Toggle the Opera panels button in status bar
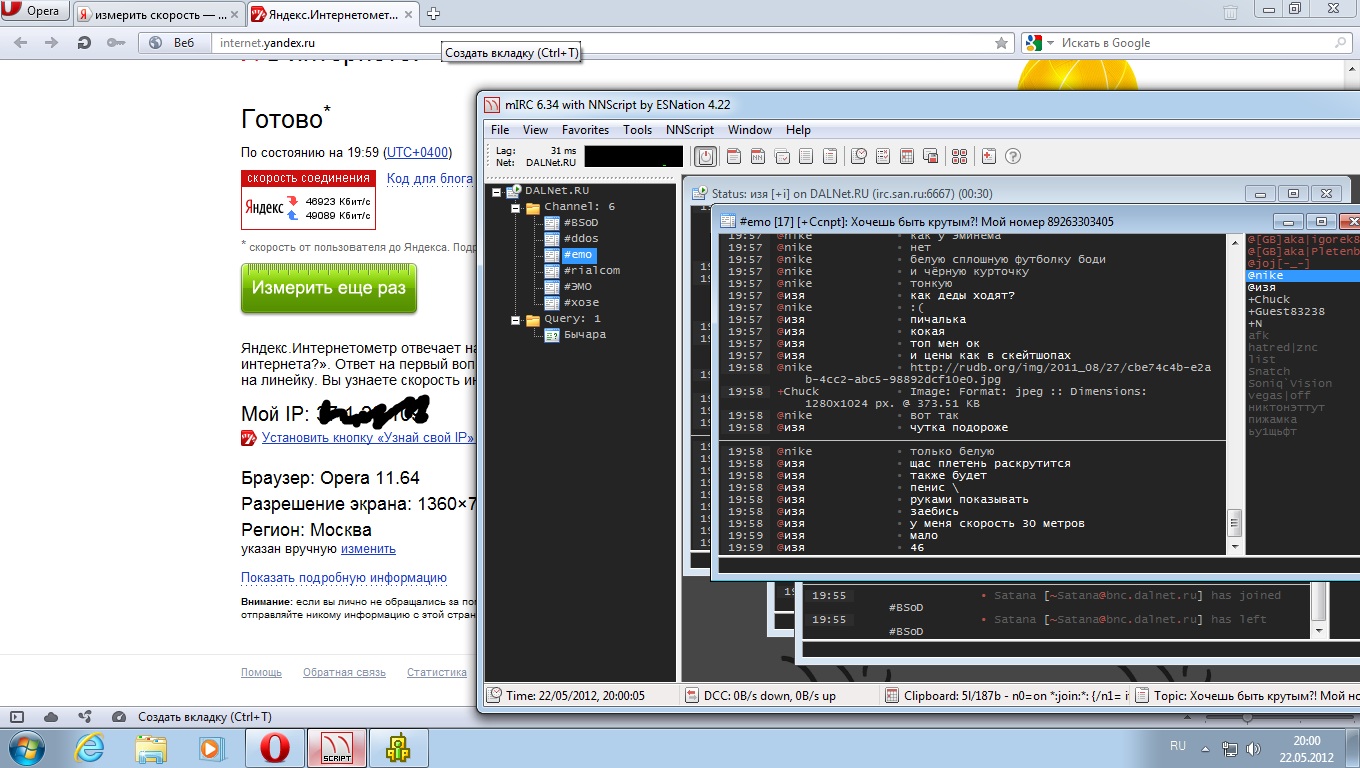Viewport: 1360px width, 768px height. (x=17, y=717)
